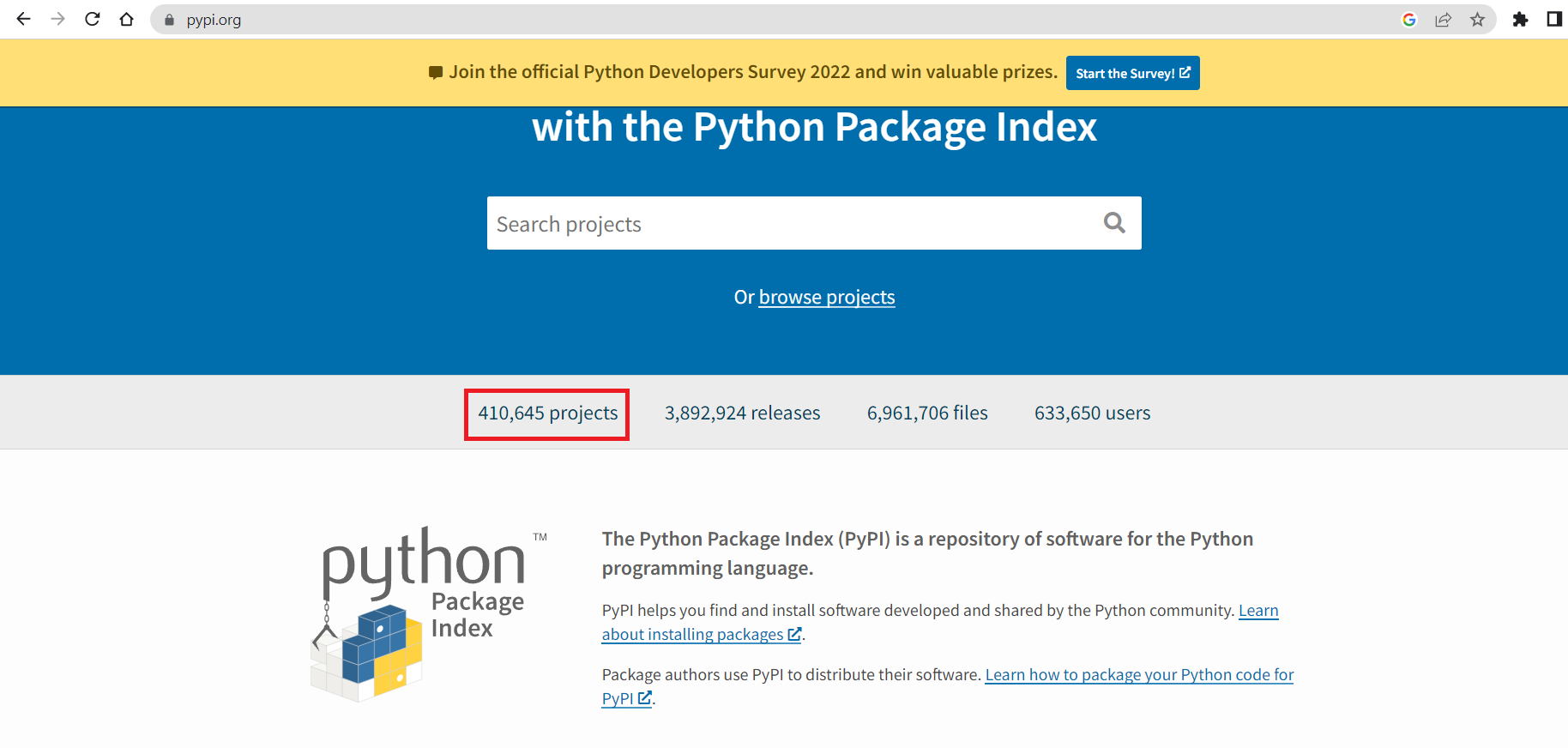This screenshot has height=748, width=1568.
Task: Open the browser home page
Action: 127,19
